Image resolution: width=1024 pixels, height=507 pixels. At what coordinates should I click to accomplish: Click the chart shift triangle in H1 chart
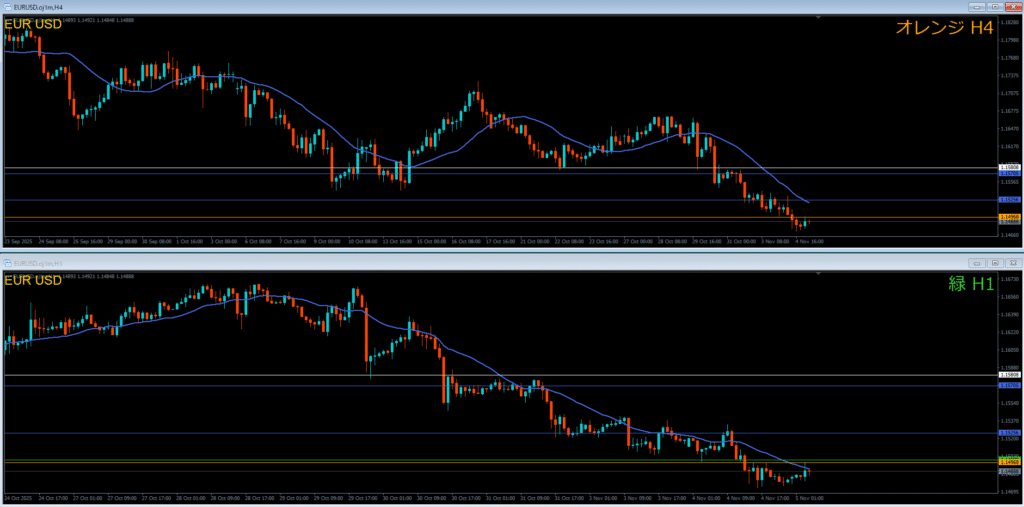tap(818, 274)
